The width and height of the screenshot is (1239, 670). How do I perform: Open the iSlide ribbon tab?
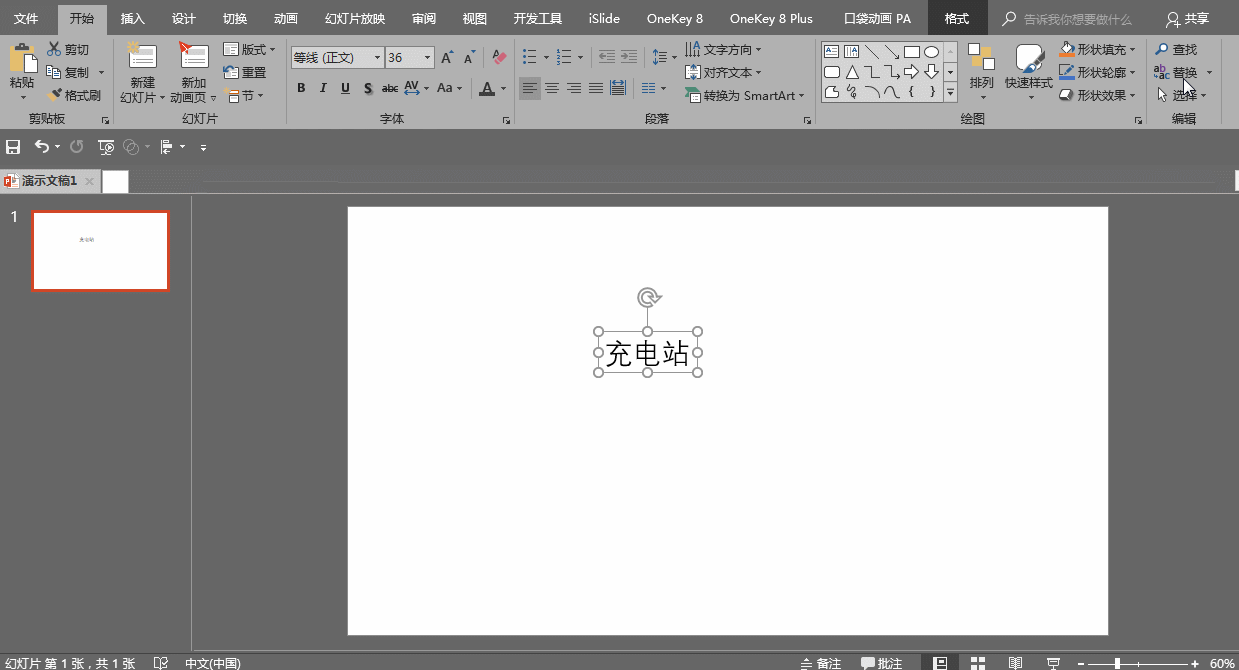pos(604,18)
